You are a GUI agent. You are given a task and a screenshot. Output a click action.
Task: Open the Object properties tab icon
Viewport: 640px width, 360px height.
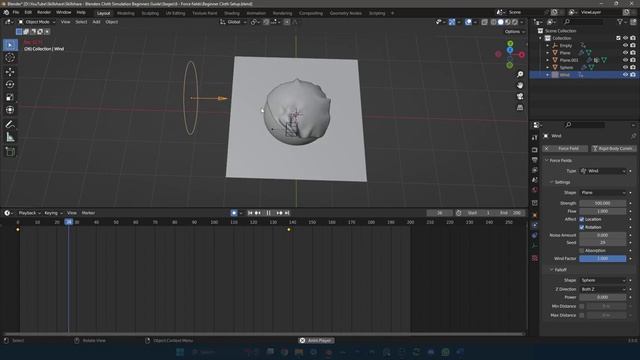(x=535, y=215)
